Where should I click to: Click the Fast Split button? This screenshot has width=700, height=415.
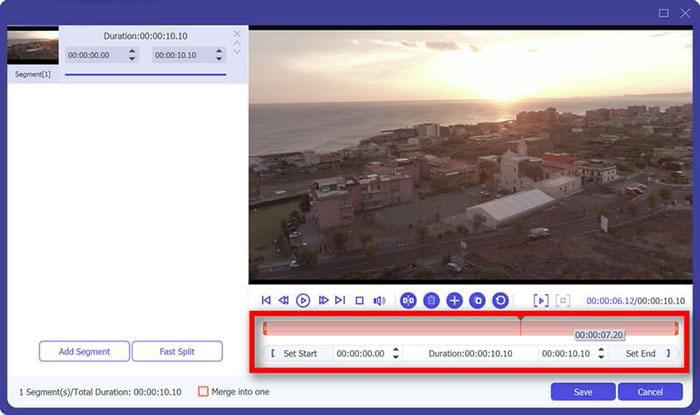click(177, 351)
